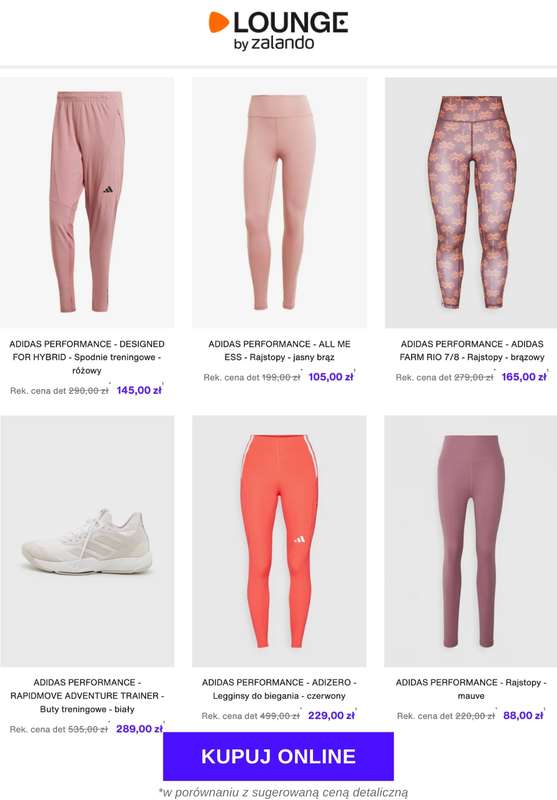Click the 88,00 zł sale price
Viewport: 557px width, 800px height.
tap(523, 715)
